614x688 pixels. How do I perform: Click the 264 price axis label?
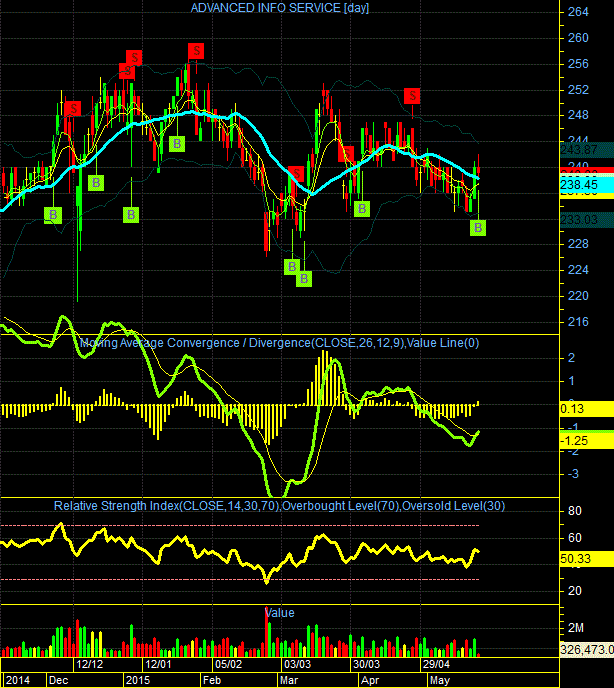578,12
